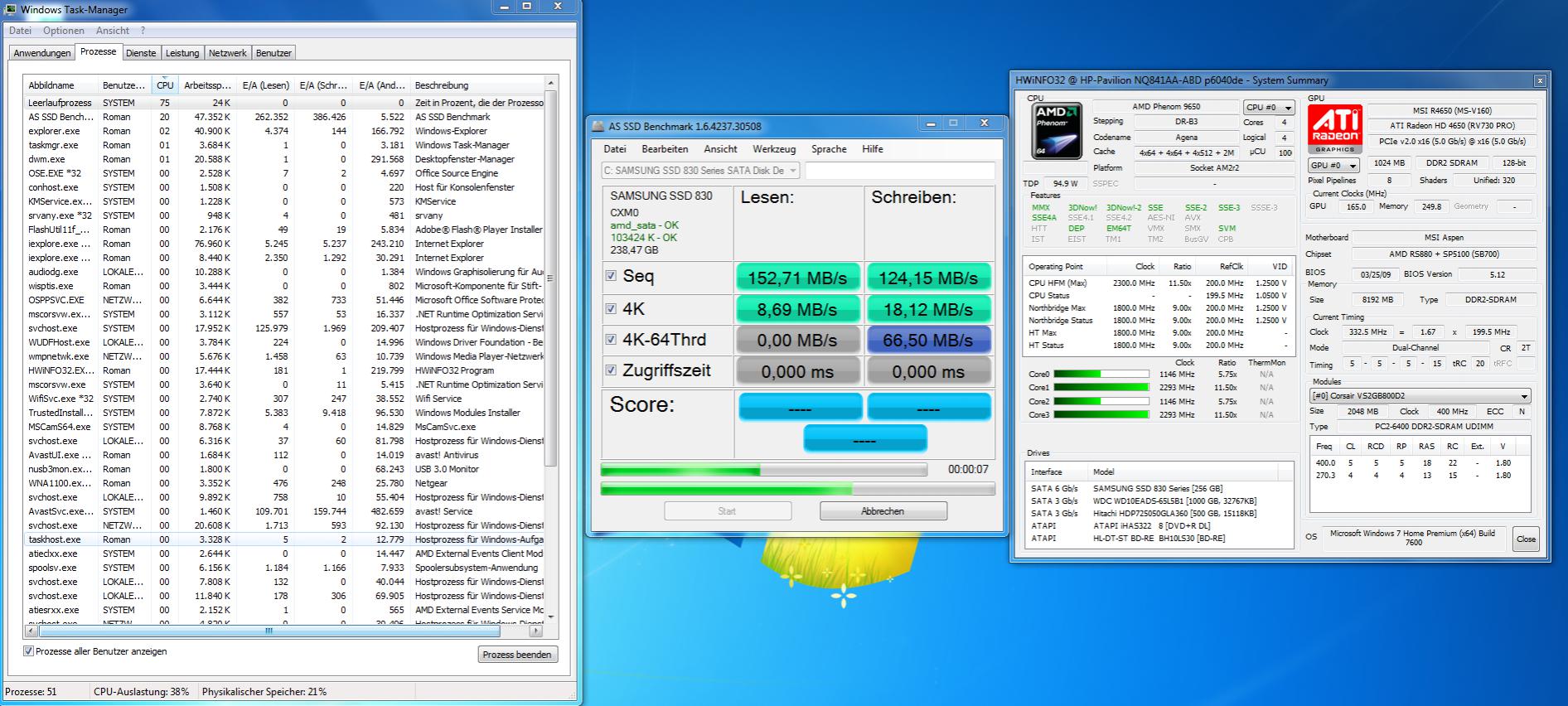Toggle the Zugriffszeit test checkbox

click(612, 370)
